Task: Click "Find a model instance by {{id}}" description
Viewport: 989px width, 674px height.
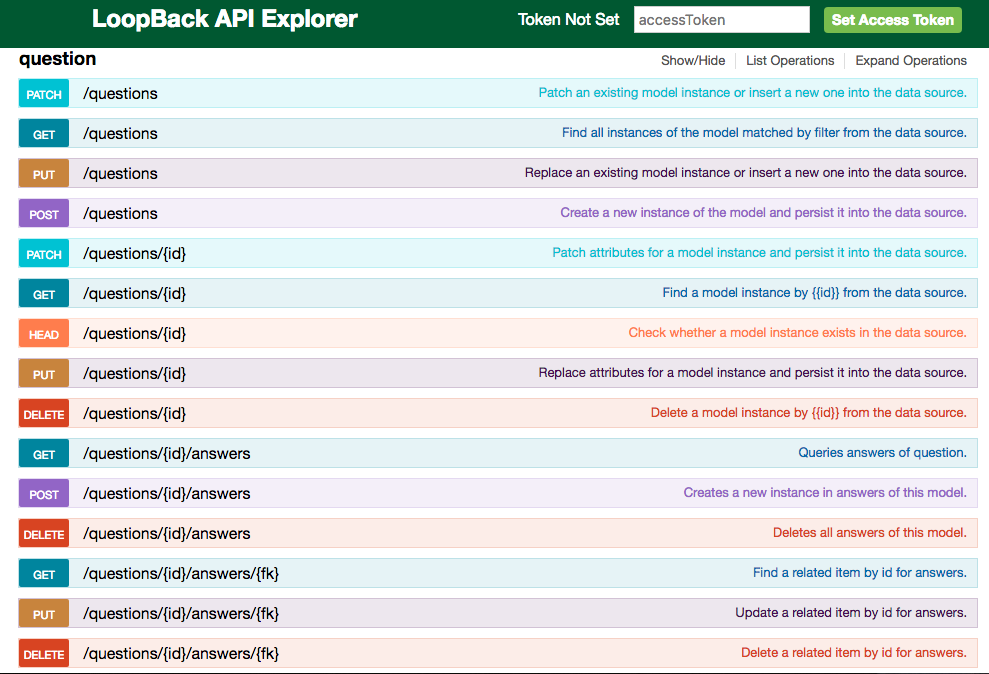Action: click(x=814, y=293)
